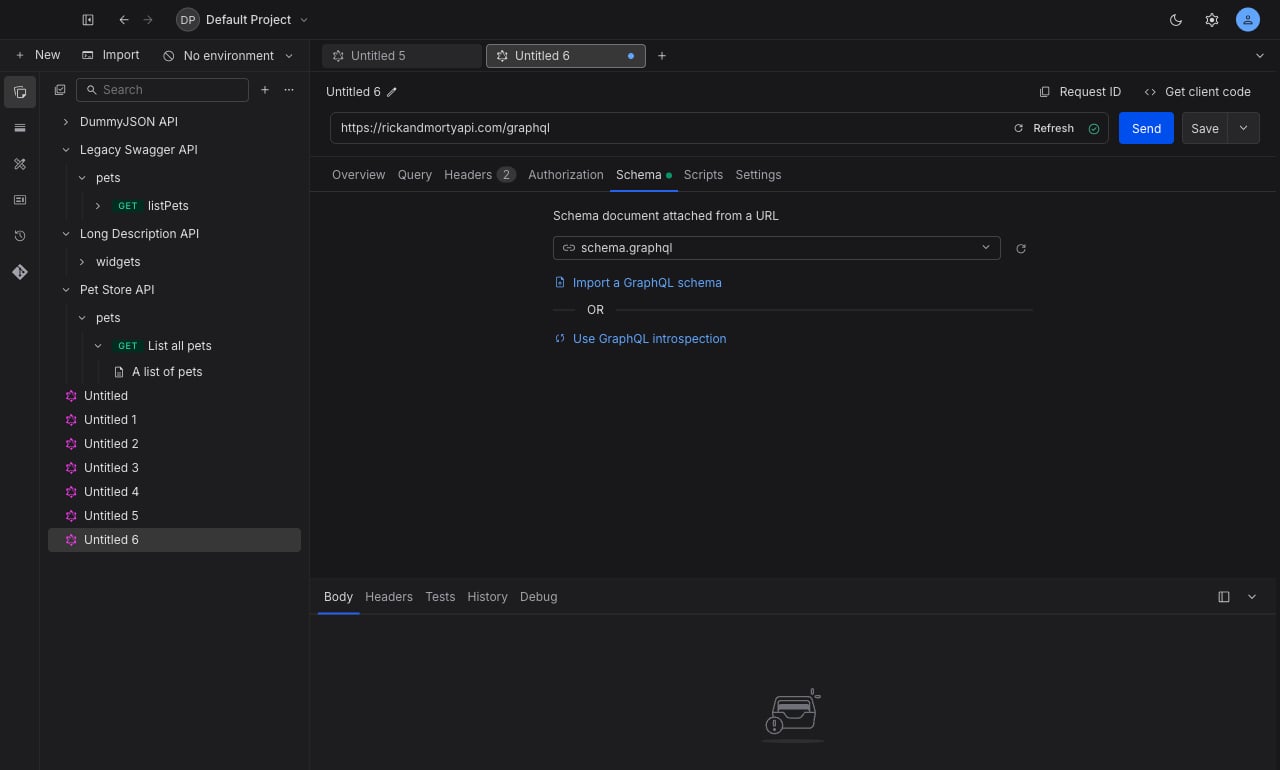The width and height of the screenshot is (1280, 770).
Task: Open settings gear icon
Action: click(1212, 20)
